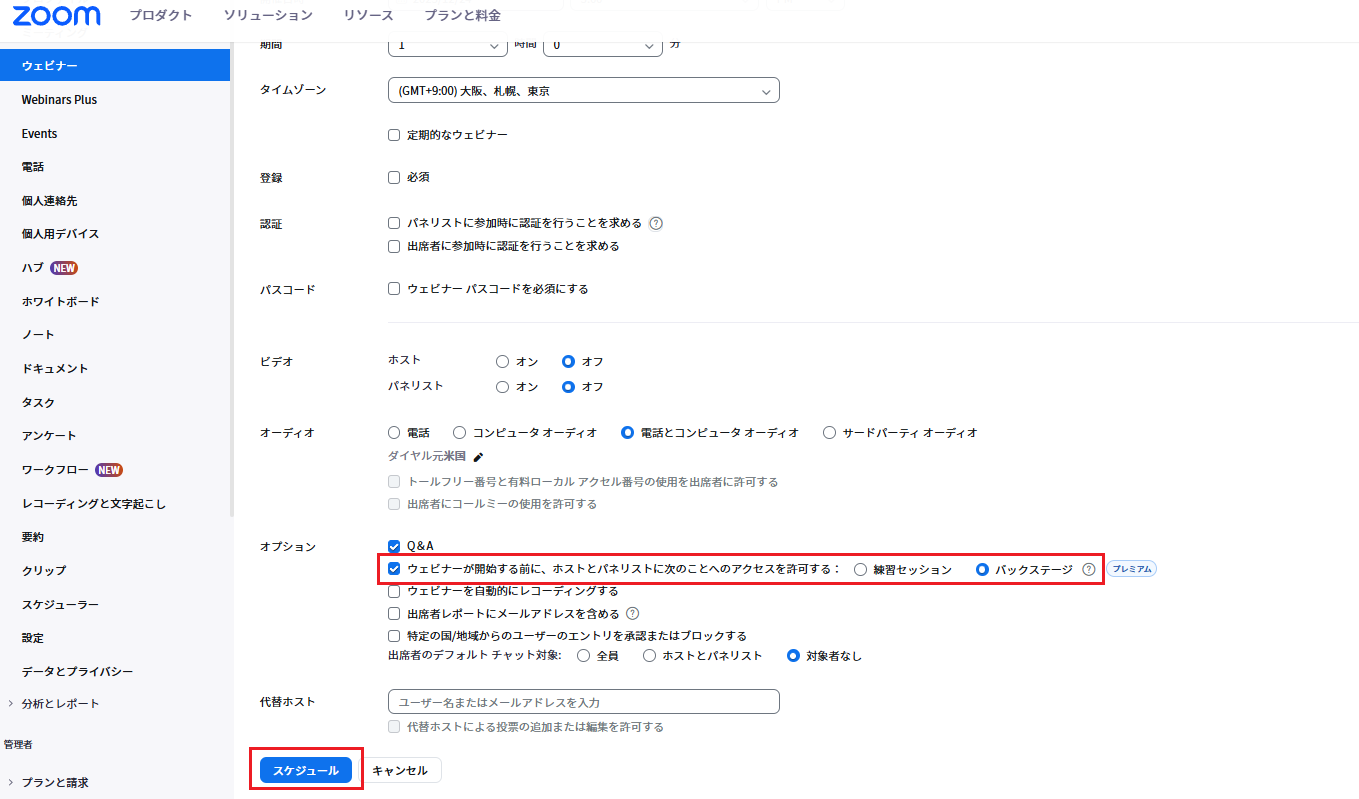The image size is (1359, 799).
Task: Click the キャンセル button
Action: (400, 771)
